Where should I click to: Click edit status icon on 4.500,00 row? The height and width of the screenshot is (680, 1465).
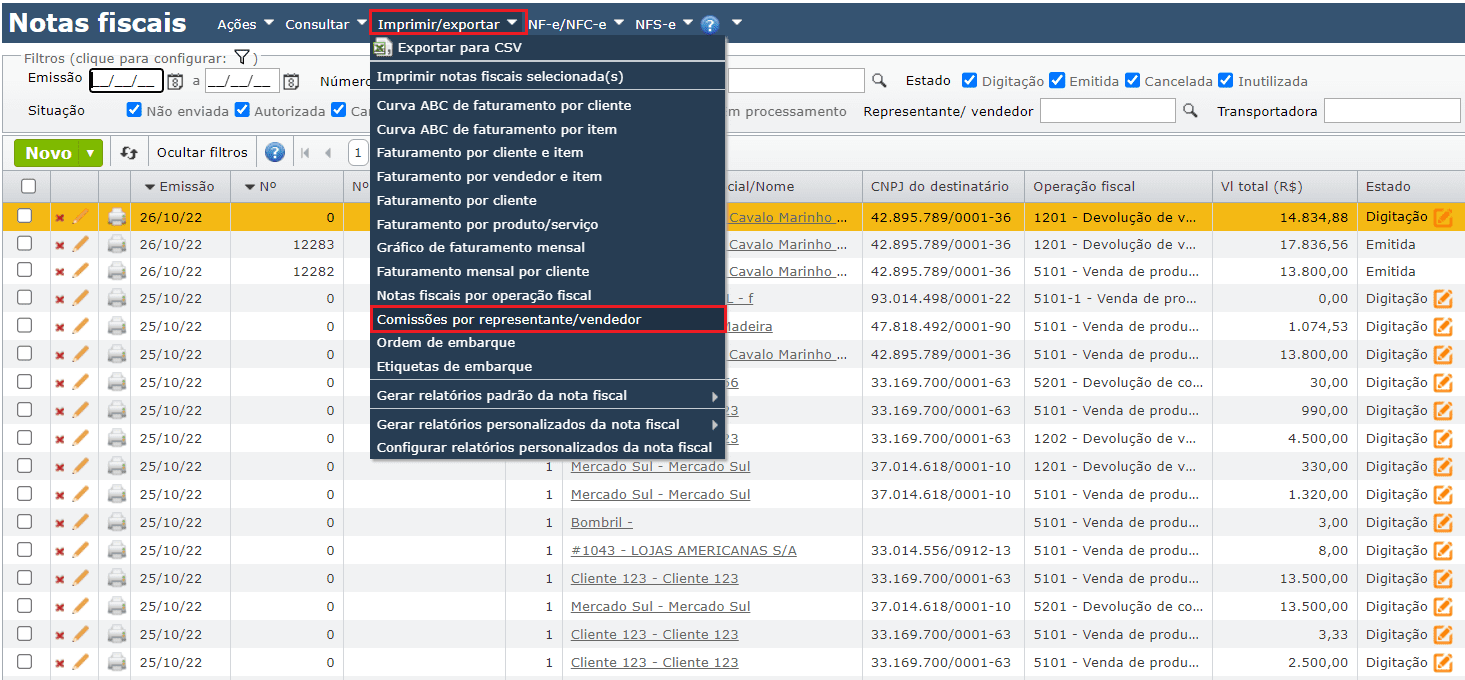[x=1443, y=438]
